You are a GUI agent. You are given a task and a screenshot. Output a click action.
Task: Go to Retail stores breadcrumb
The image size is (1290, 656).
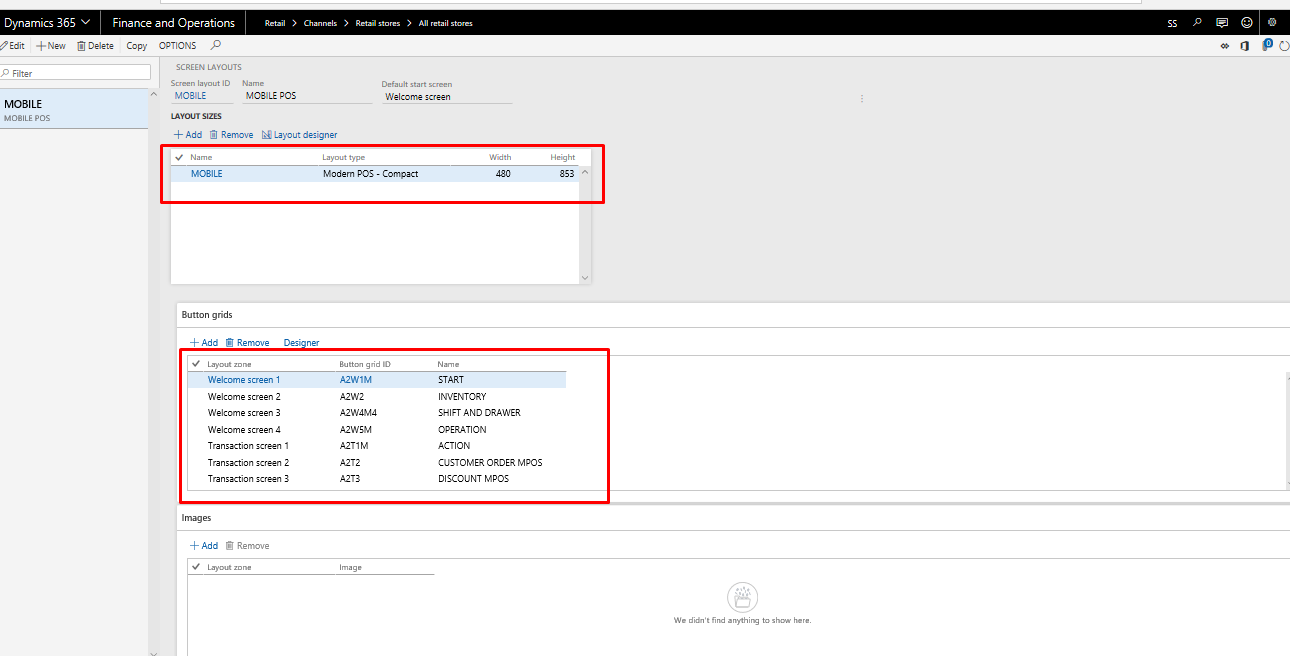pos(379,23)
